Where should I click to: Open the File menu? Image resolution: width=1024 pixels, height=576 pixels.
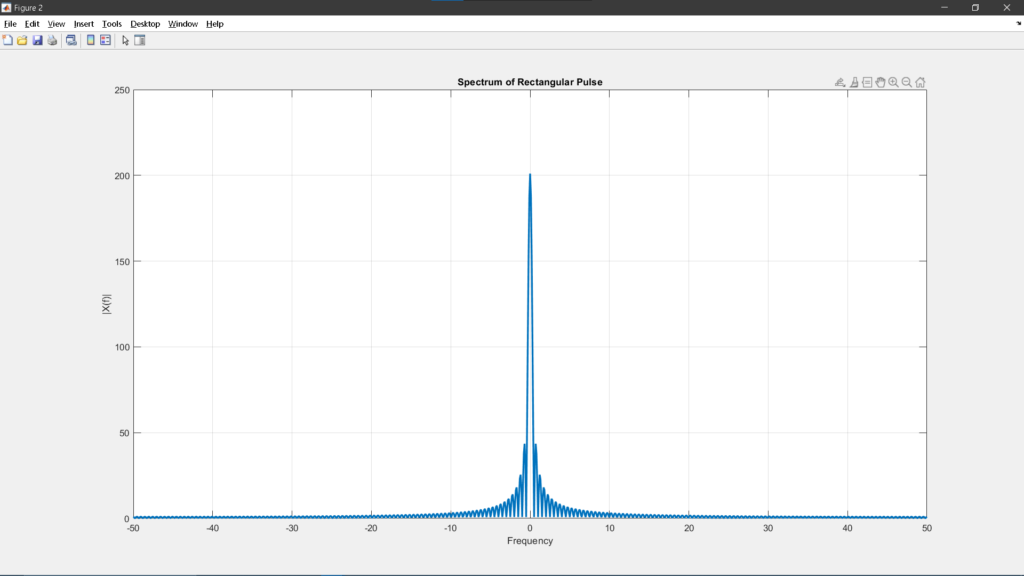[x=10, y=23]
